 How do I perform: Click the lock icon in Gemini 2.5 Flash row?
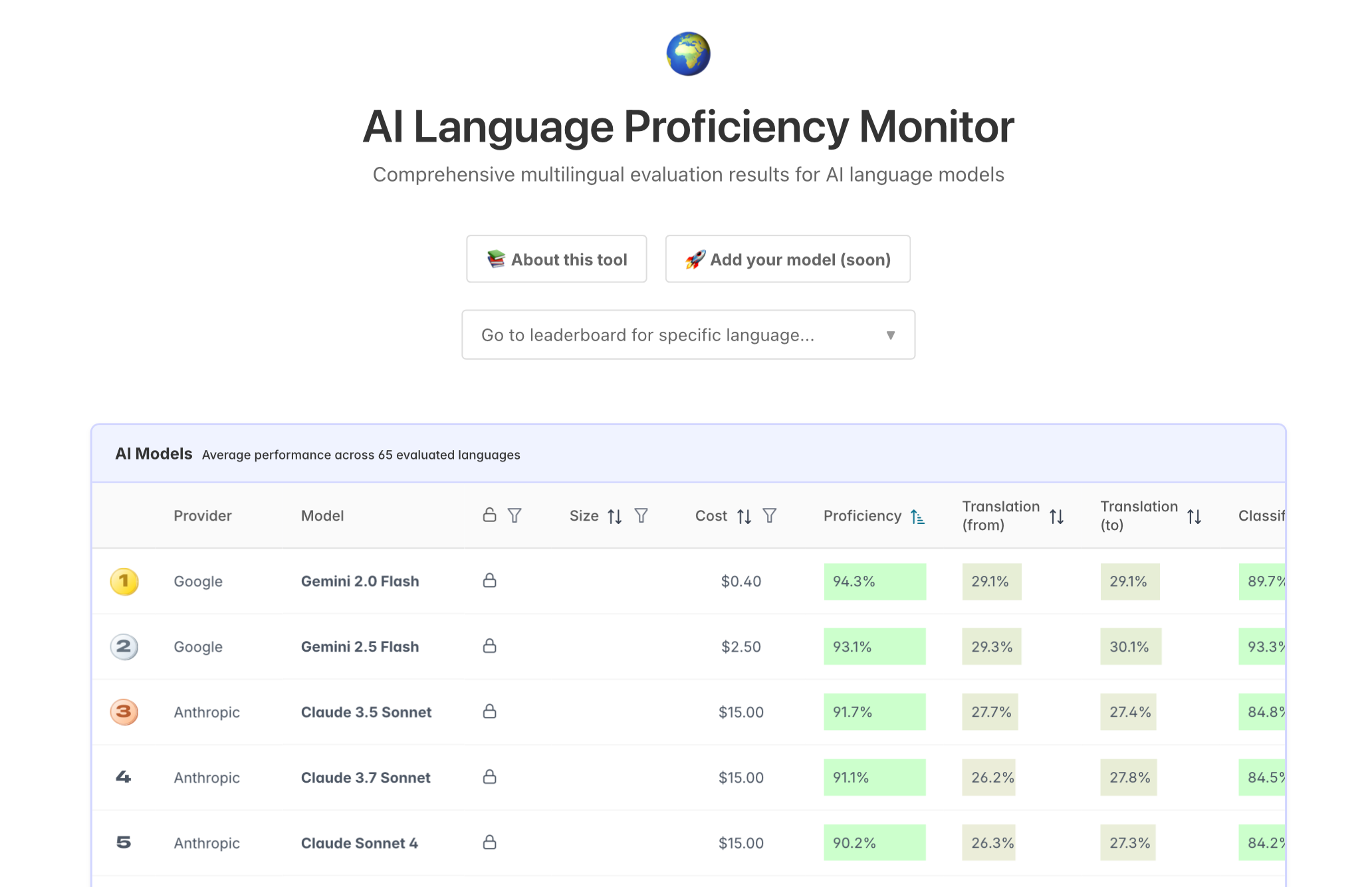tap(489, 646)
